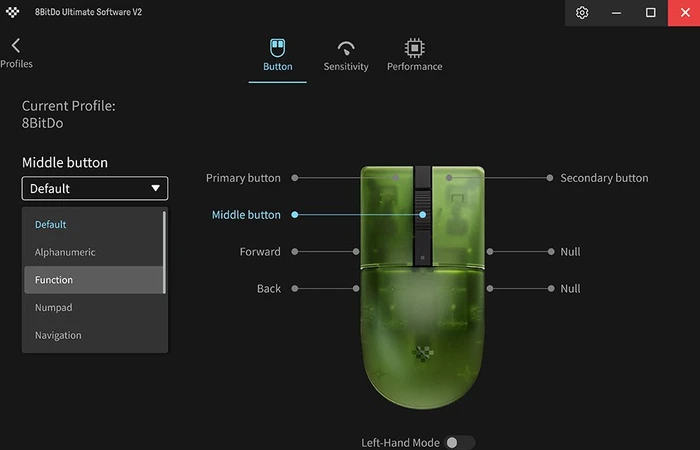700x450 pixels.
Task: Select the Middle button mapping label
Action: tap(246, 215)
